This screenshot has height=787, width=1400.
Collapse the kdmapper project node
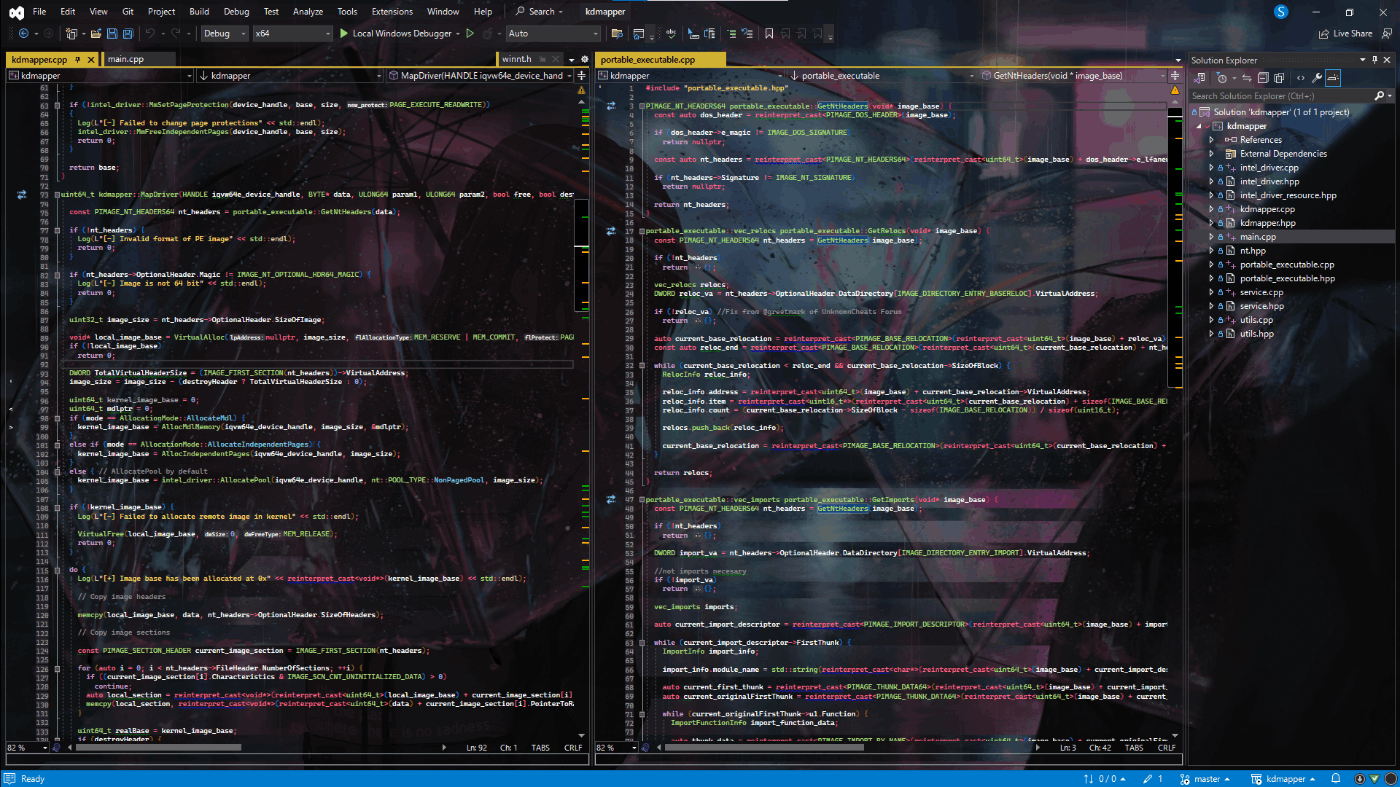(x=1198, y=126)
